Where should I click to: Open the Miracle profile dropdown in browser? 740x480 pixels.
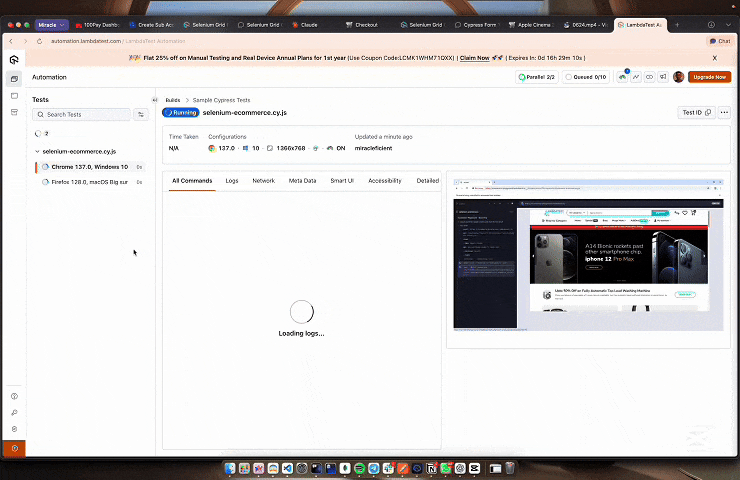point(52,24)
